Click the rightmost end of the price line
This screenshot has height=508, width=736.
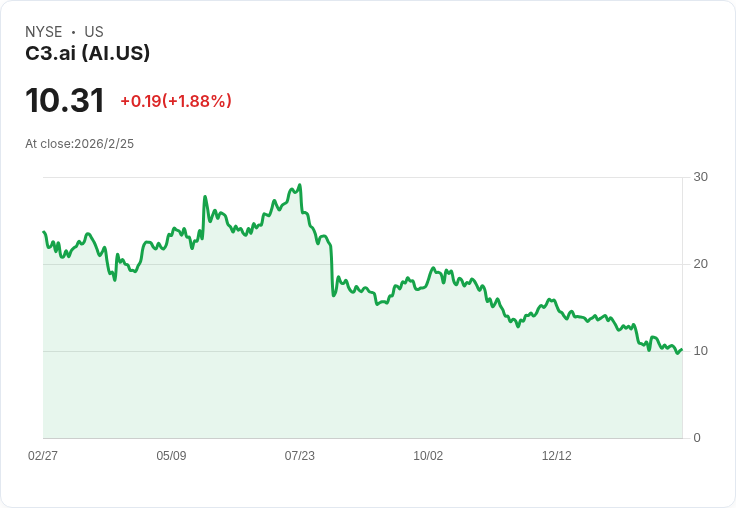681,350
